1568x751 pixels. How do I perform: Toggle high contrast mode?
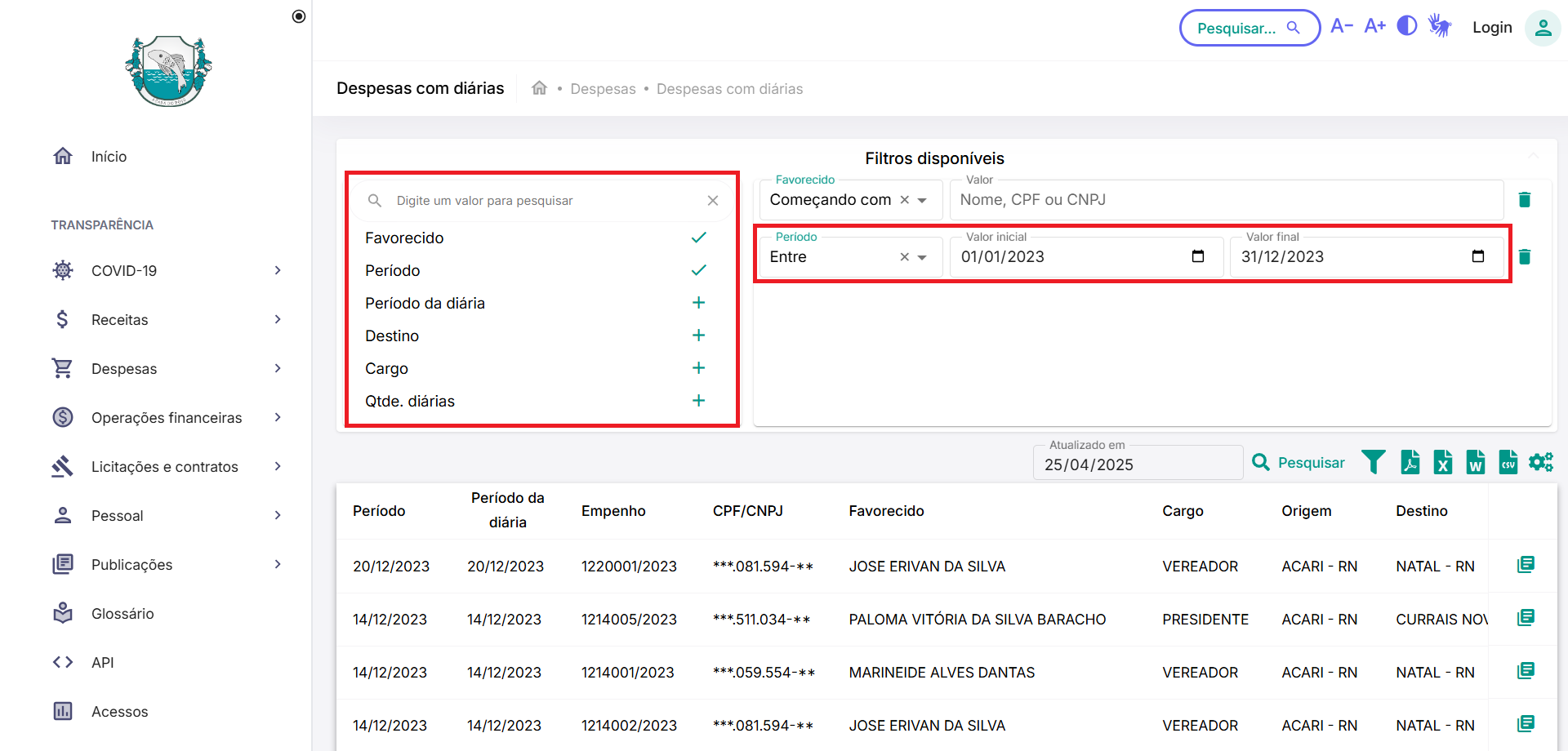click(x=1407, y=26)
